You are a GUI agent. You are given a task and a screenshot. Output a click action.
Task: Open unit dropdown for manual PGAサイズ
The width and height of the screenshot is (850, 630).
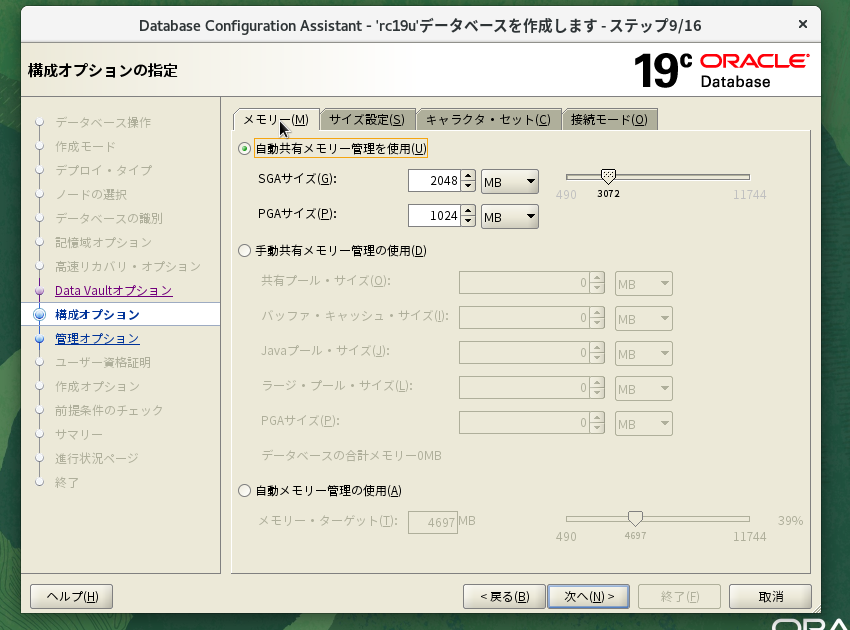tap(643, 423)
